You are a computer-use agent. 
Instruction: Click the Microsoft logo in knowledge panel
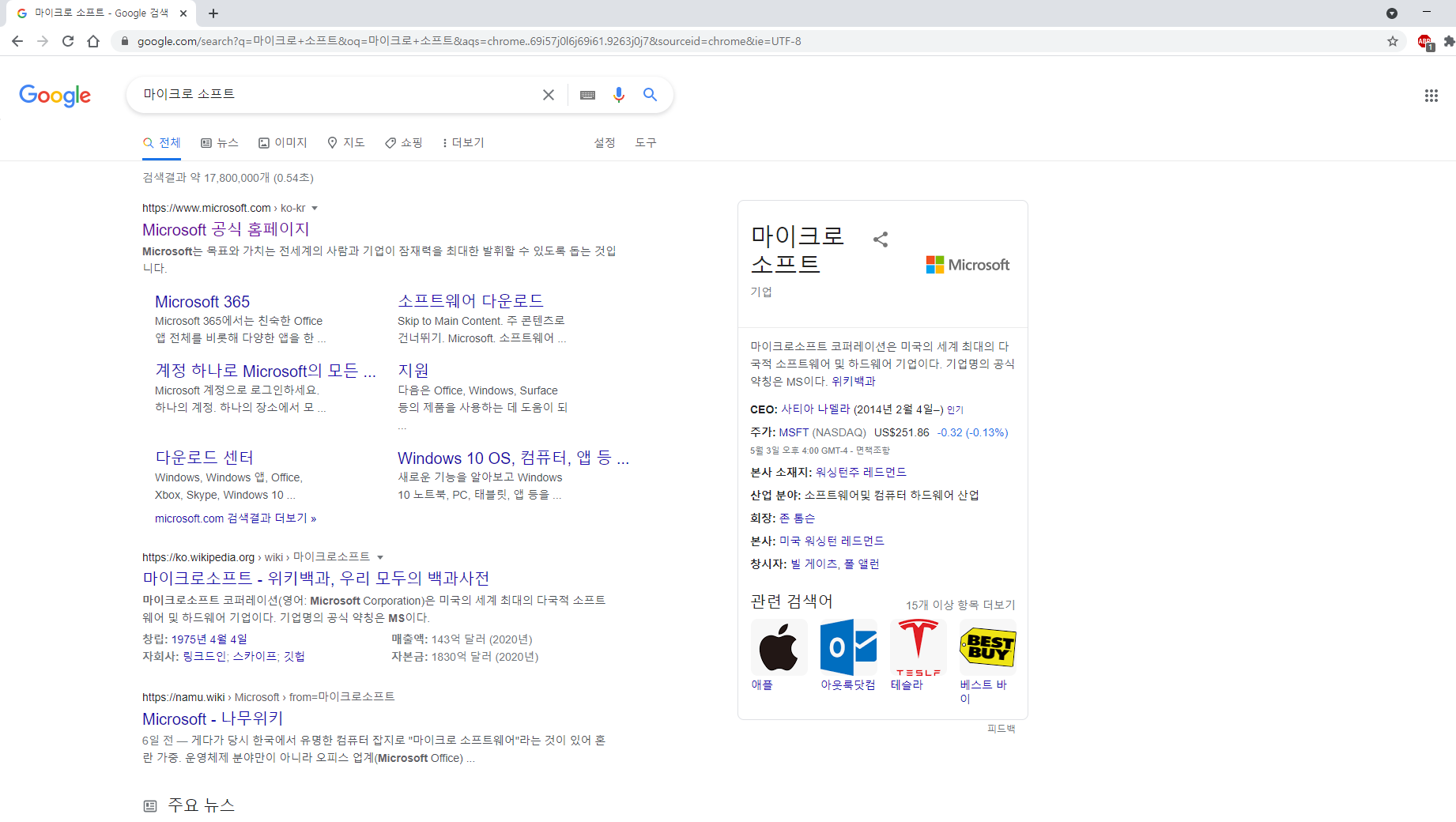(968, 265)
